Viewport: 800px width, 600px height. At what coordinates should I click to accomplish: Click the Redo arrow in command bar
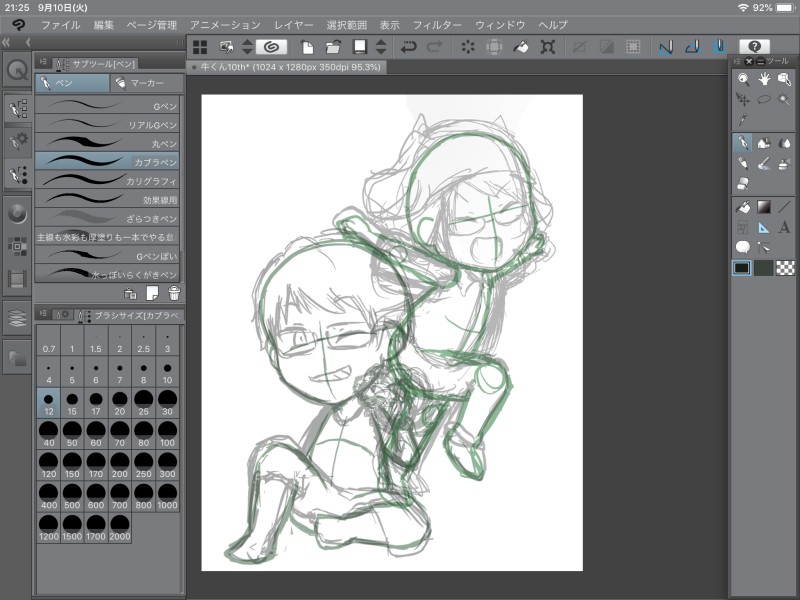(x=435, y=47)
